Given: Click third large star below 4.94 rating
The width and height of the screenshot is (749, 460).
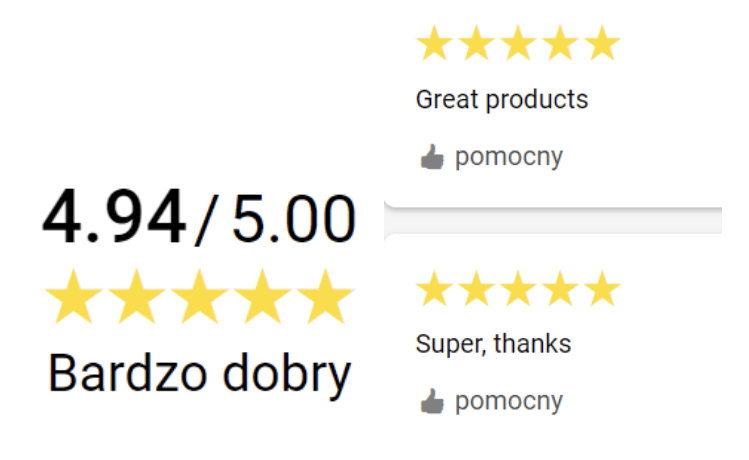Looking at the screenshot, I should [x=200, y=298].
